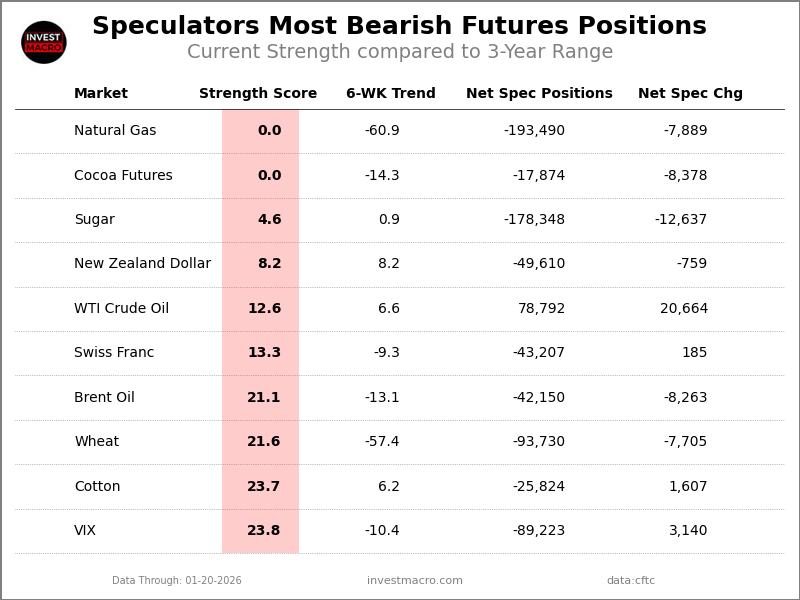Click the VIX market entry
Viewport: 800px width, 600px height.
coord(85,531)
